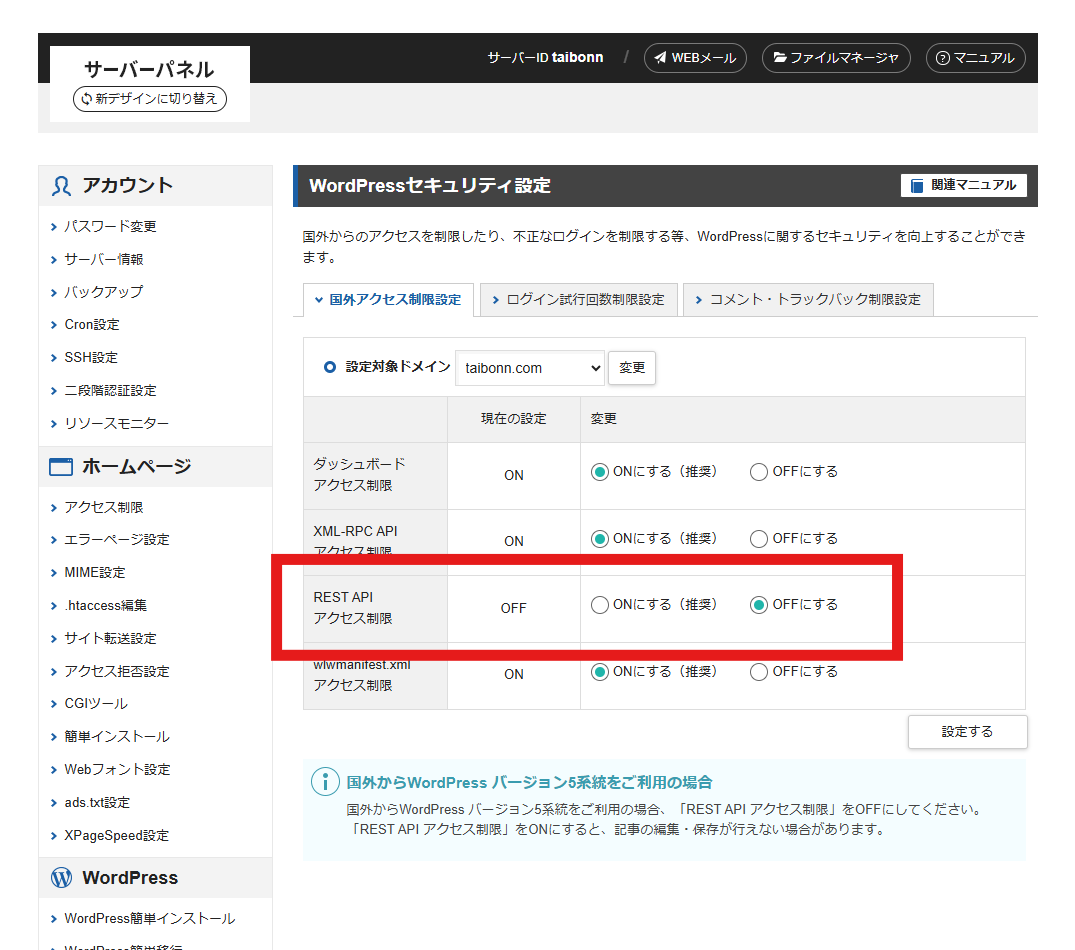Select OFFにする for ダッシュボード アクセス制限
Screen dimensions: 1075x950
click(759, 472)
